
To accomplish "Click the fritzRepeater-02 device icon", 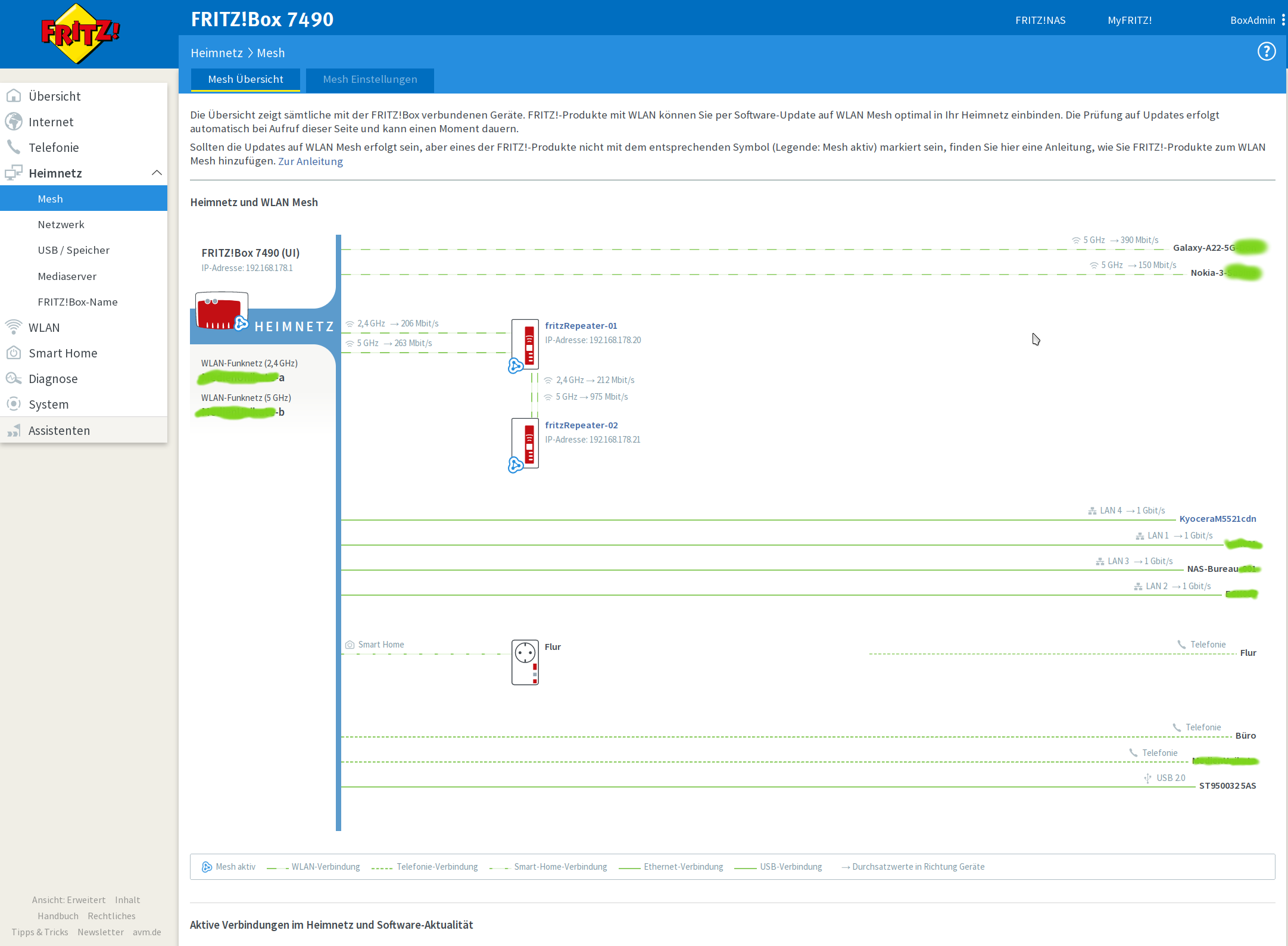I will 525,444.
